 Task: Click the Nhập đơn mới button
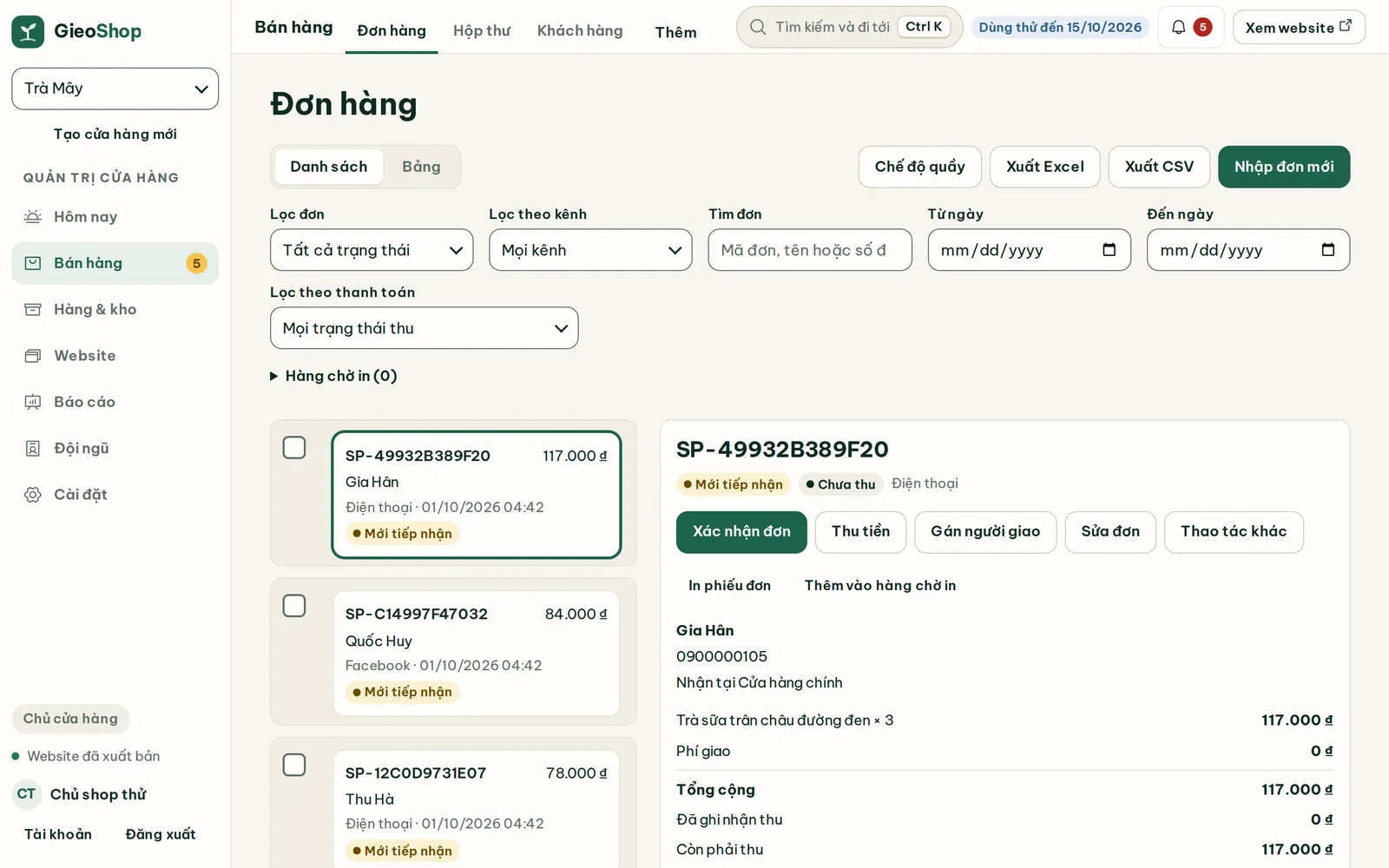click(1284, 167)
